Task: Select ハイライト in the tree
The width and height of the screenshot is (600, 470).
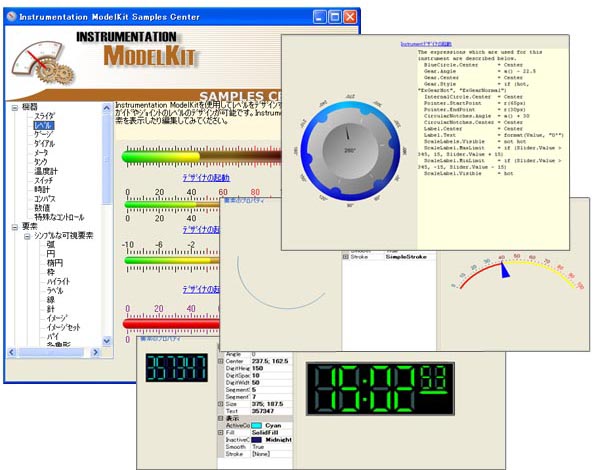Action: tap(58, 281)
